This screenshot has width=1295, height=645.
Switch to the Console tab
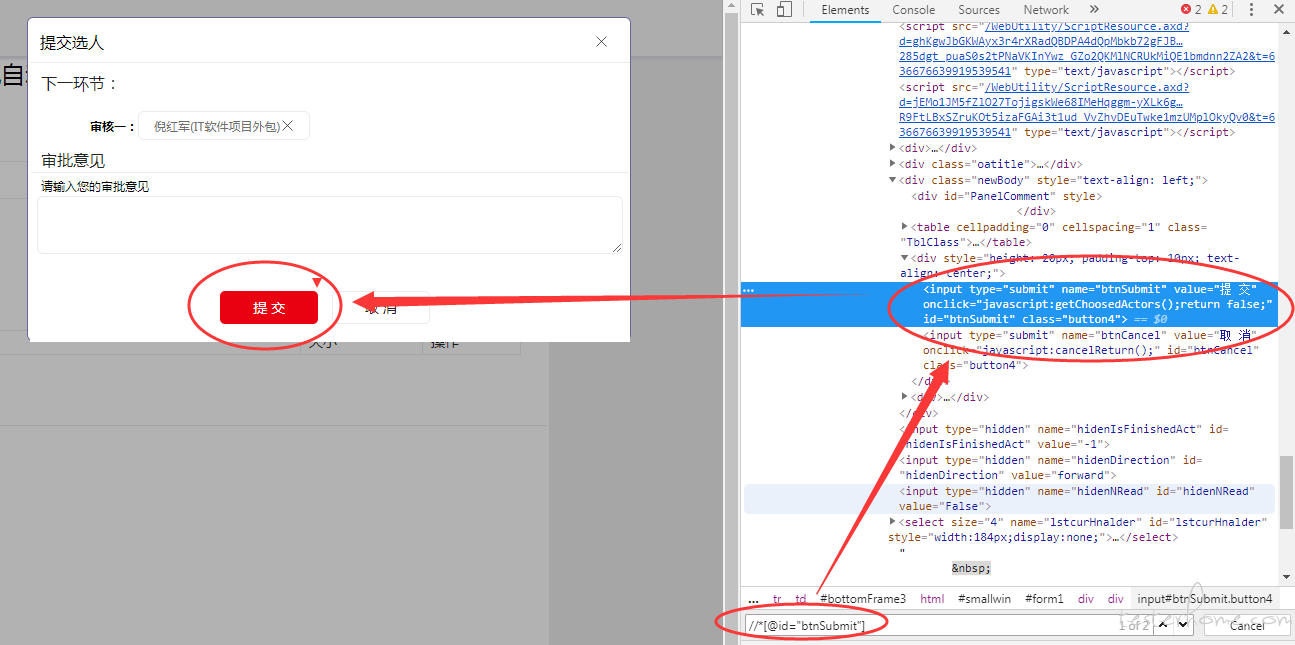point(914,10)
